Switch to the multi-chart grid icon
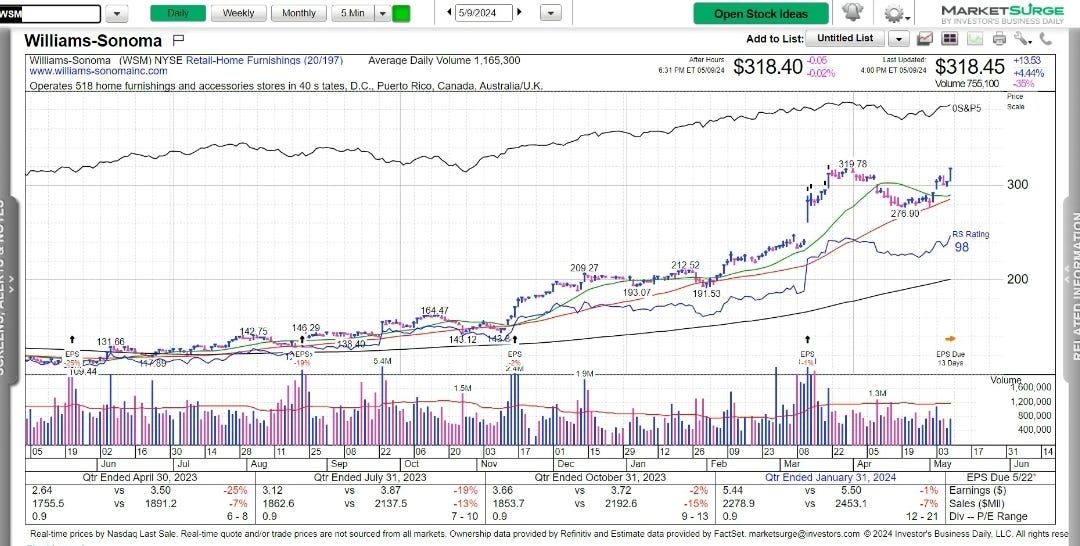Screen dimensions: 1080x546 (x=951, y=39)
